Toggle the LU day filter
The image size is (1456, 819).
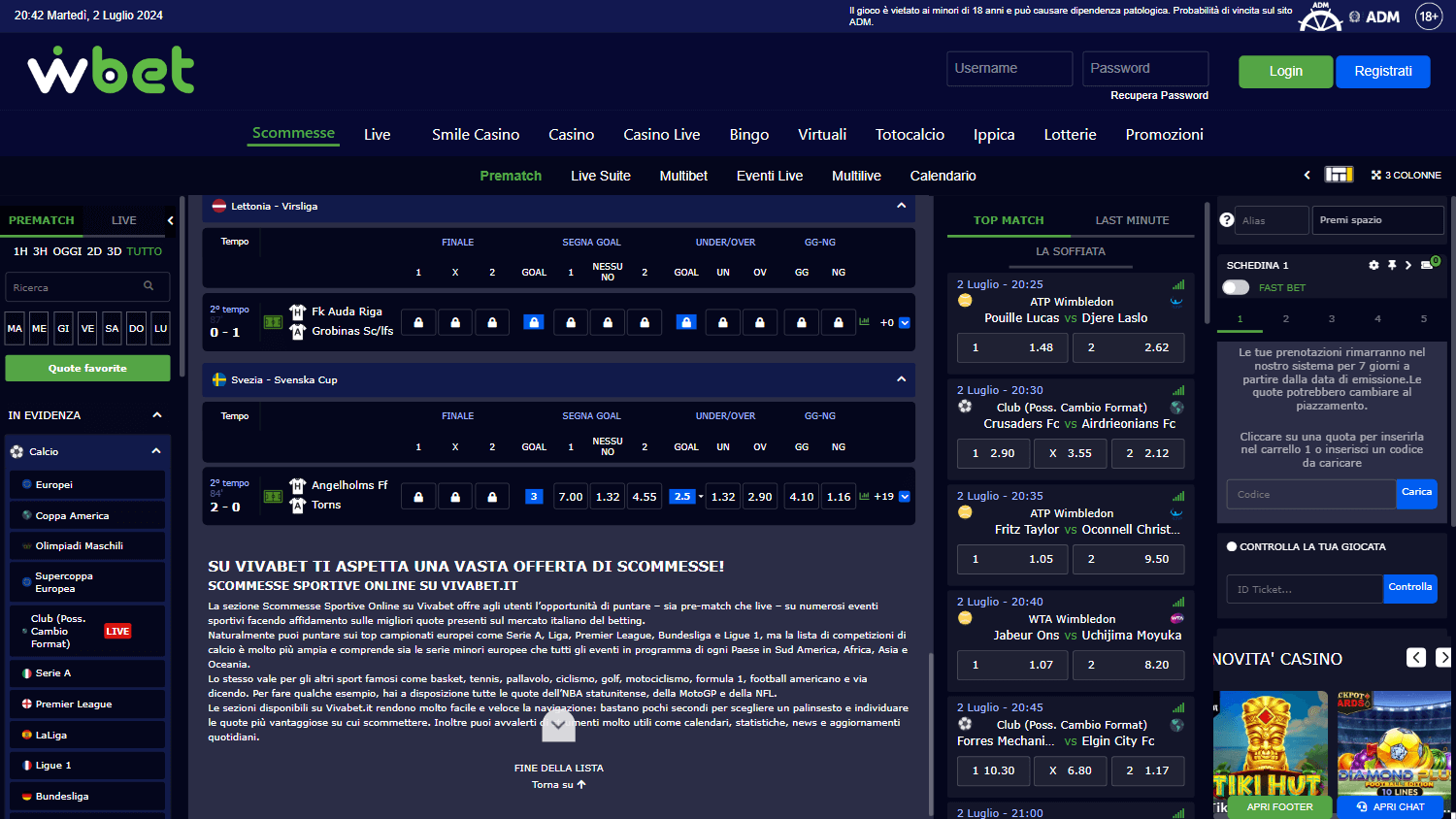[160, 328]
